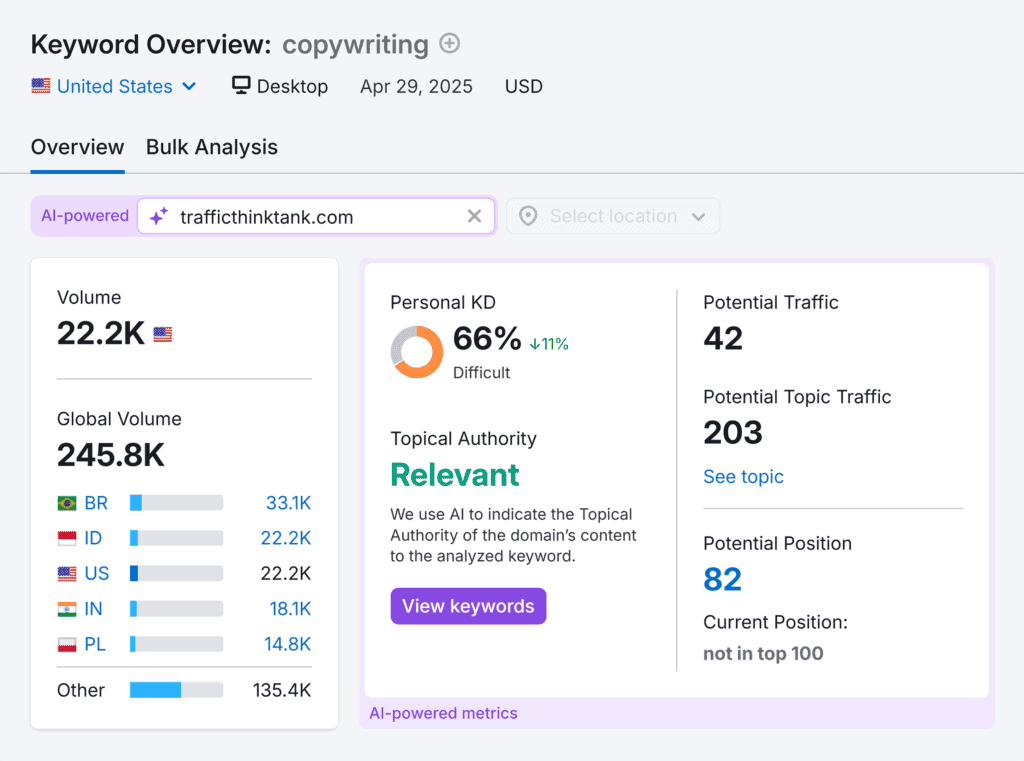
Task: Click the Brazil flag icon
Action: pos(67,503)
